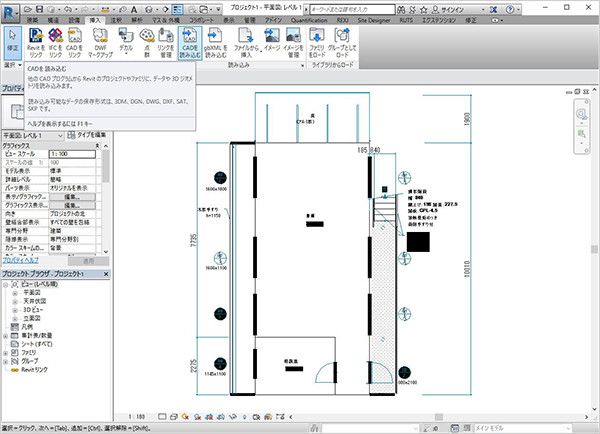Collapse the グラフィックス properties section

point(98,146)
